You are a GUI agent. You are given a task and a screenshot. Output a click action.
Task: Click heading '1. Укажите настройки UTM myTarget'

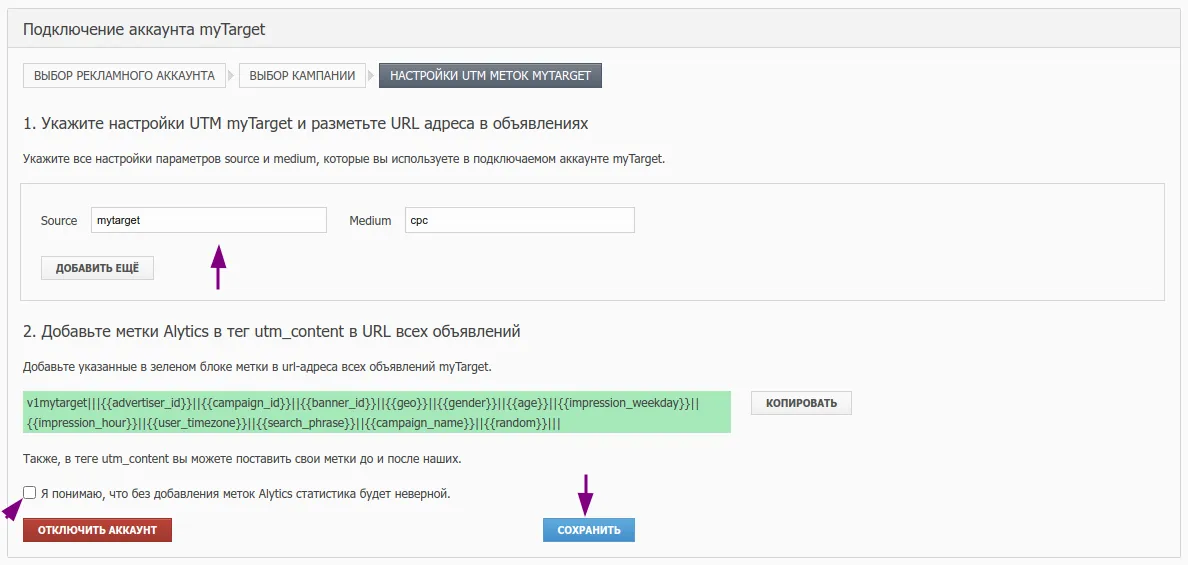point(305,123)
